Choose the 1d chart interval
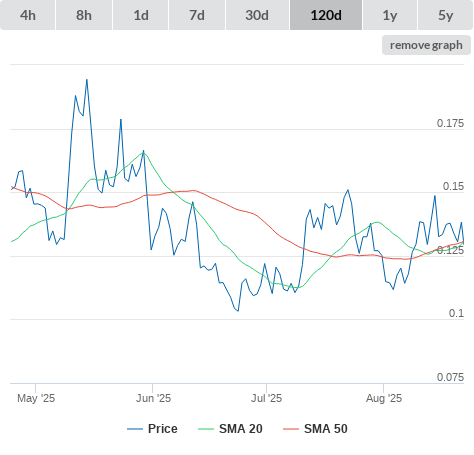Screen dimensions: 474x455 point(141,15)
